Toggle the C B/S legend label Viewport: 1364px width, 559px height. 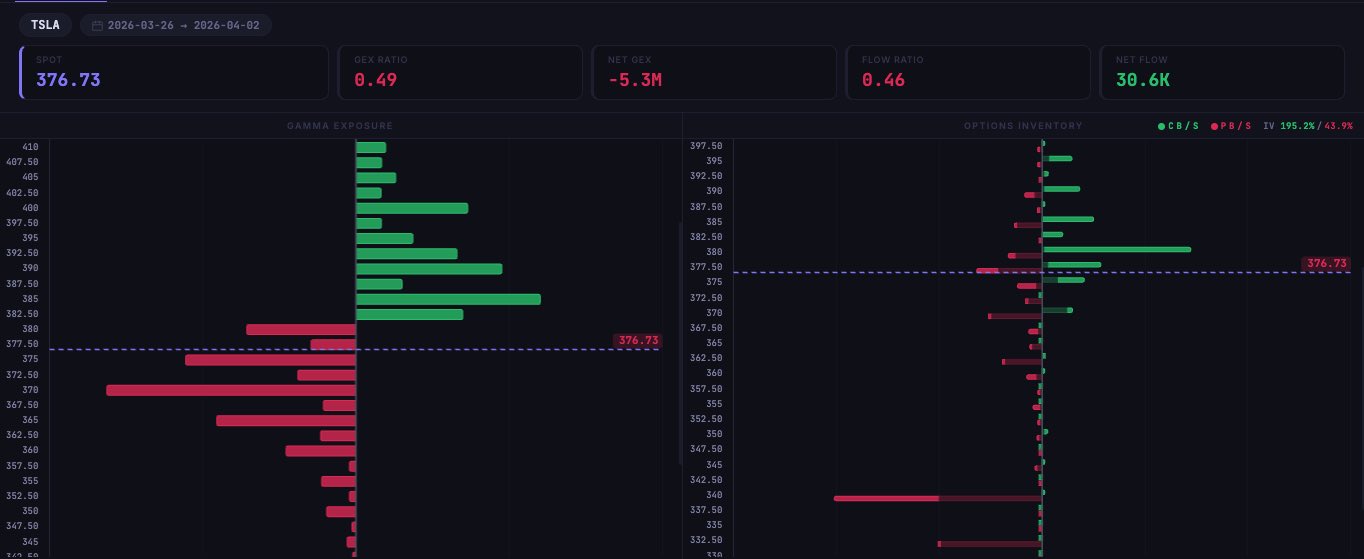click(1183, 126)
